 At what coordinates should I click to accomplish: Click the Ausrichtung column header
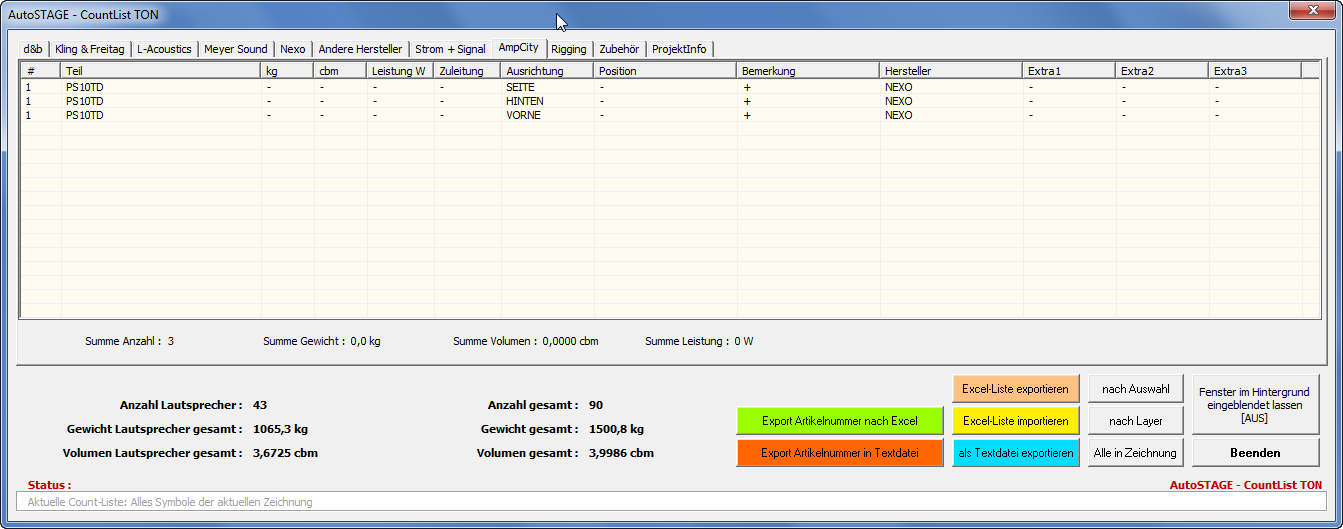click(x=547, y=71)
